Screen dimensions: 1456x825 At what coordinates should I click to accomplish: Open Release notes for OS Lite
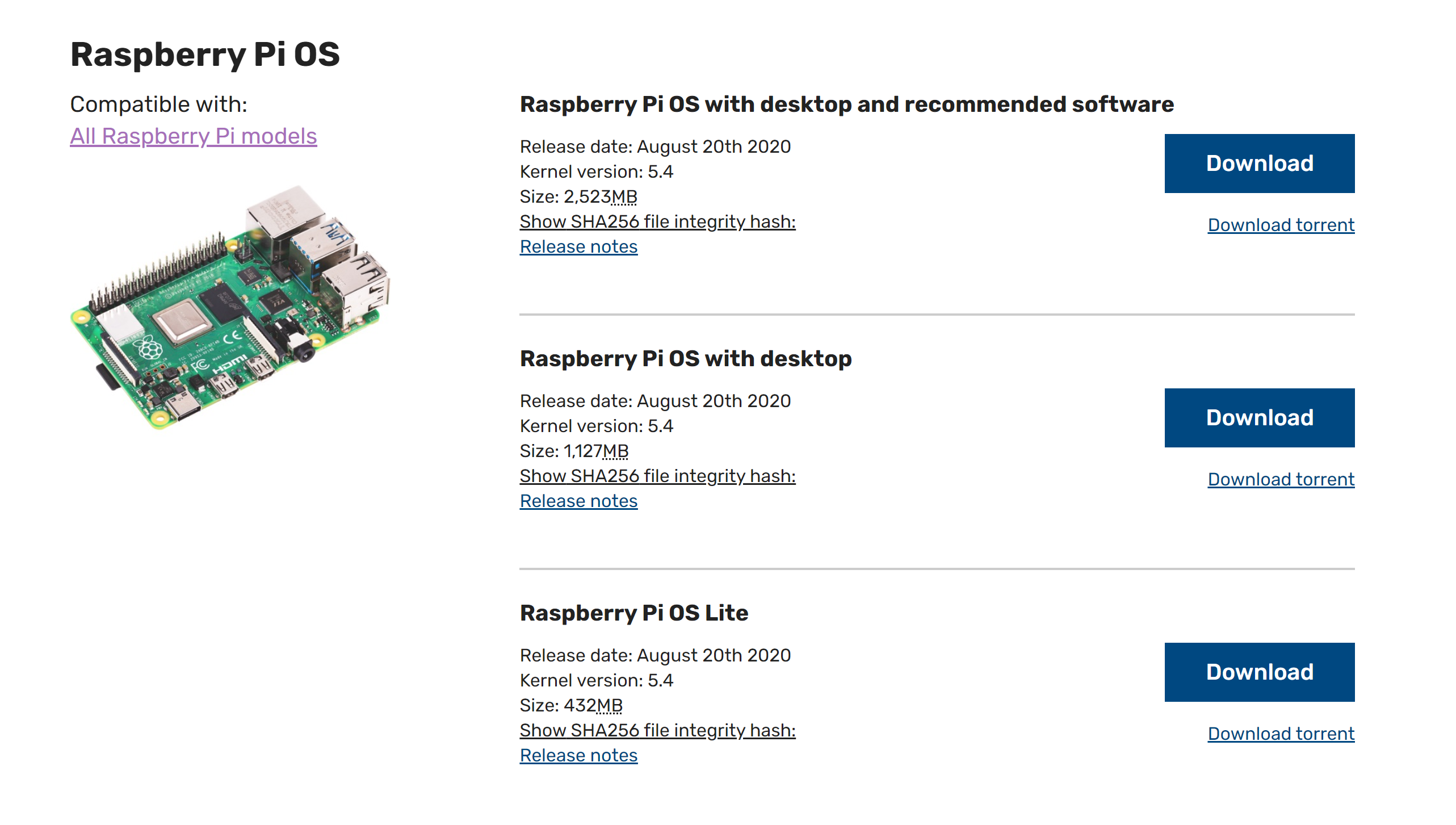(578, 755)
